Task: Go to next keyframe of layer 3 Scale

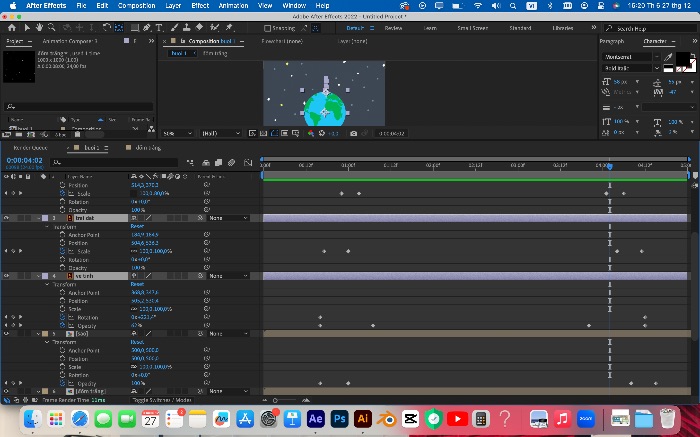Action: (x=21, y=251)
